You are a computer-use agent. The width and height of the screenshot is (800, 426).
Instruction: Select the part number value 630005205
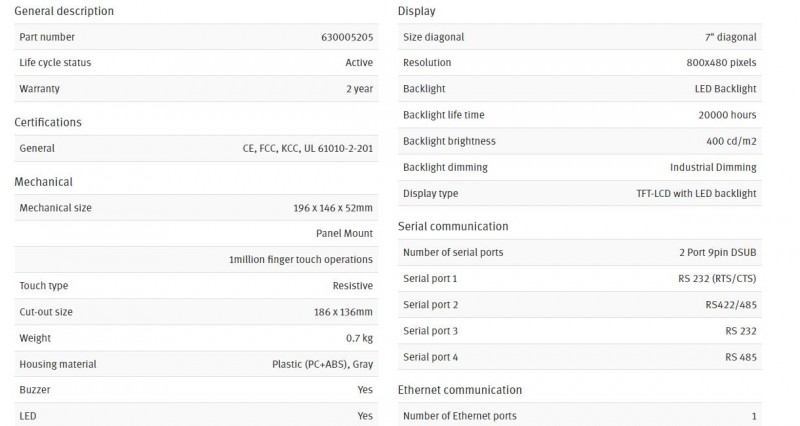click(347, 37)
